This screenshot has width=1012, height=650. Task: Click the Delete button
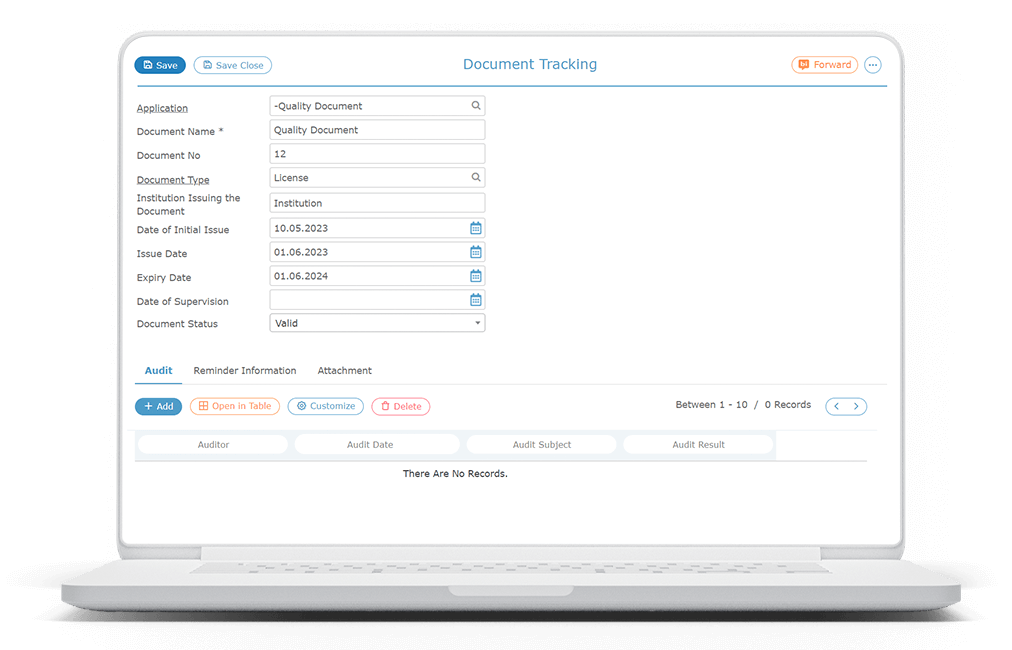[401, 406]
